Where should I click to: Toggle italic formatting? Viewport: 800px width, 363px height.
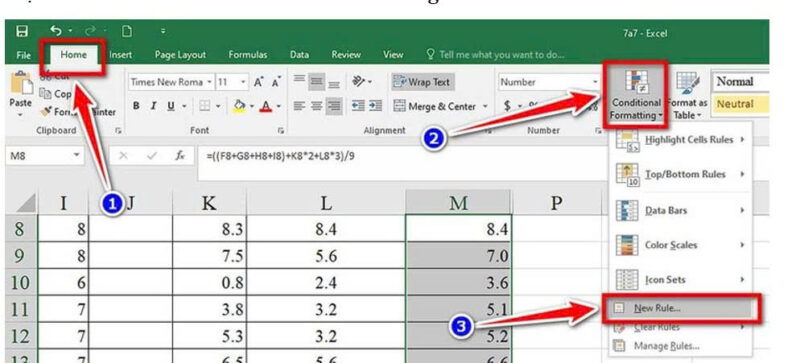click(x=153, y=106)
